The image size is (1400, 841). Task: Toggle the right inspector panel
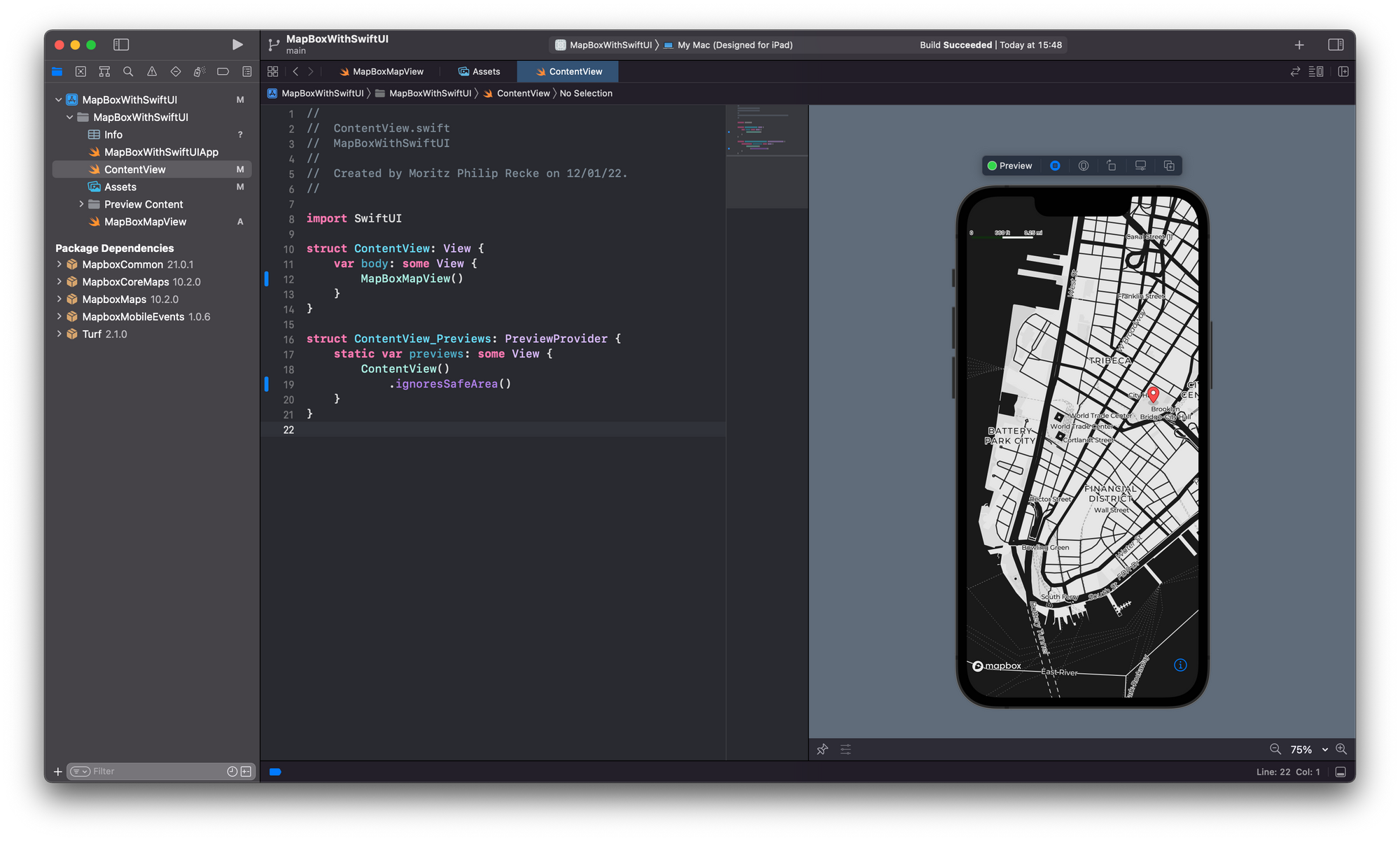tap(1336, 45)
